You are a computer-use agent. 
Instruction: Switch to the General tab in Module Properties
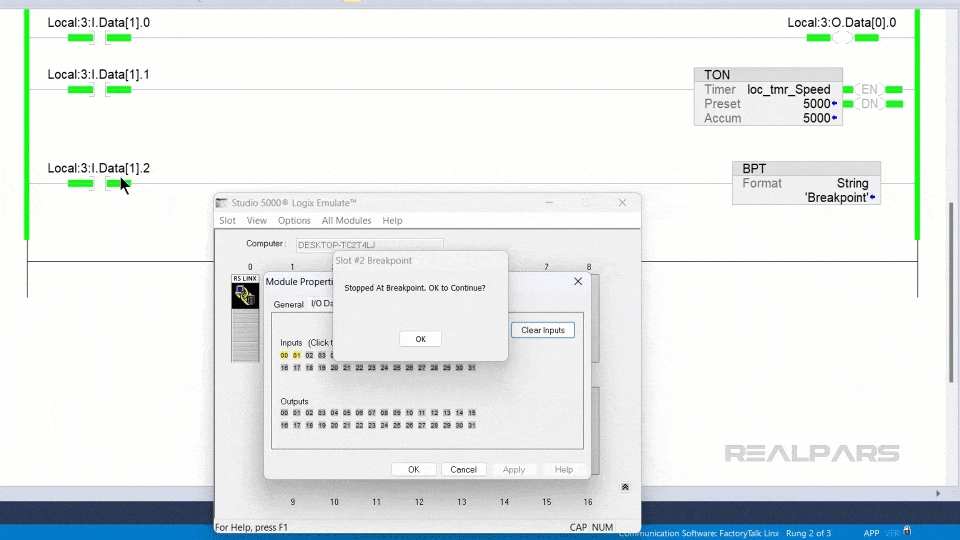click(288, 304)
